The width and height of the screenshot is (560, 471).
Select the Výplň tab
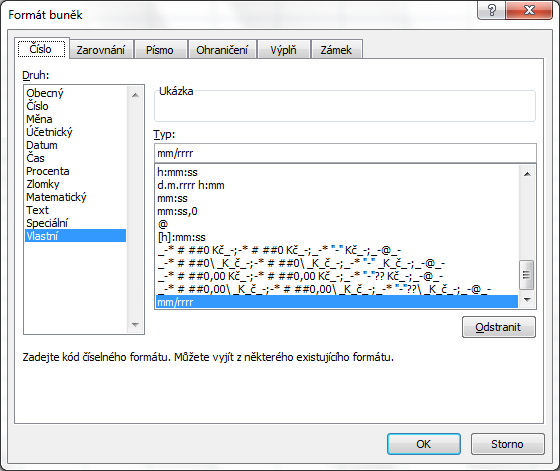[283, 50]
